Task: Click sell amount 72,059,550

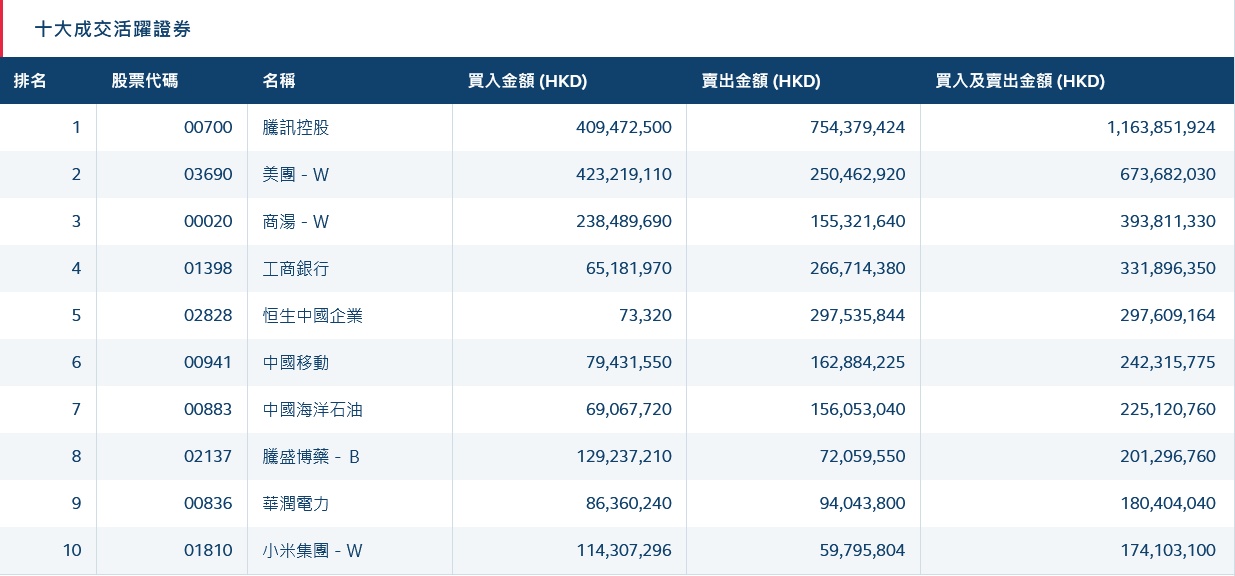Action: click(x=863, y=456)
